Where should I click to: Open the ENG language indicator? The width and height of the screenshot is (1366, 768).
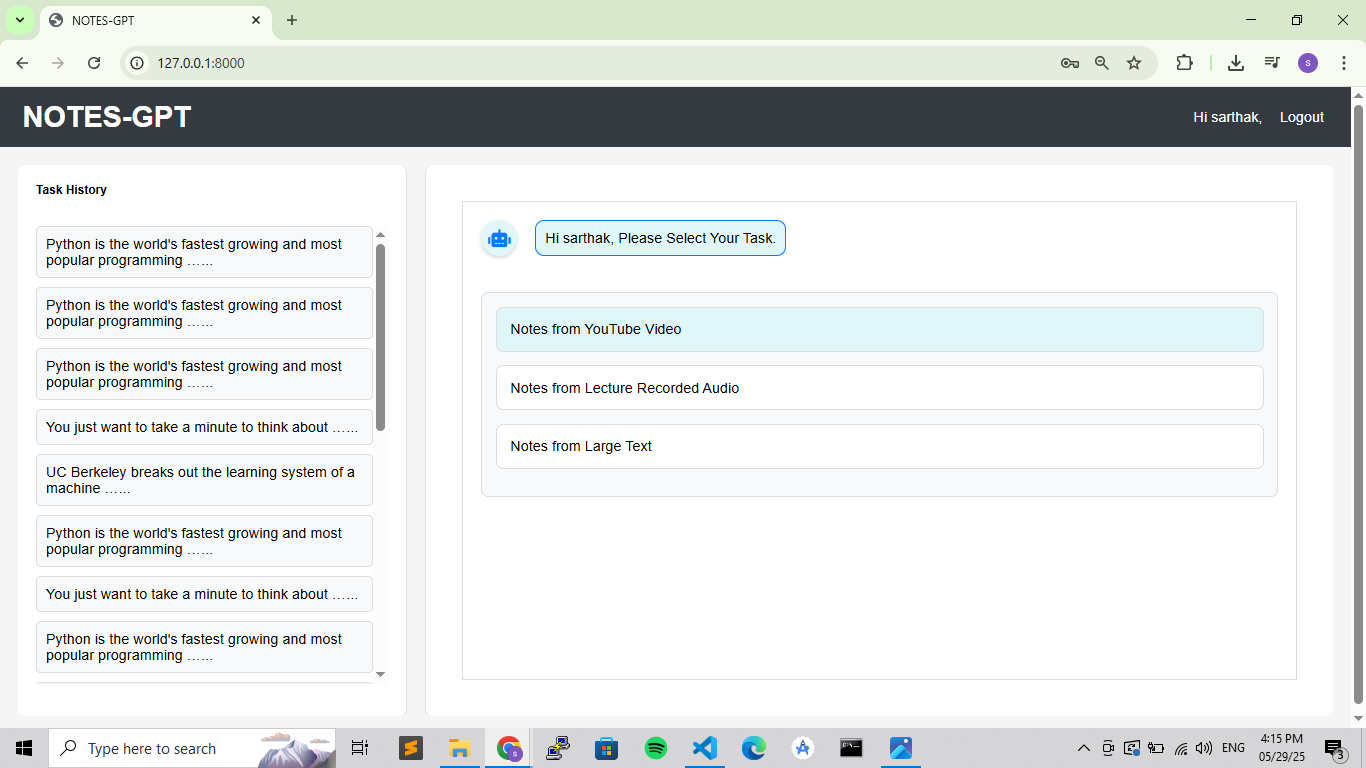(1233, 748)
